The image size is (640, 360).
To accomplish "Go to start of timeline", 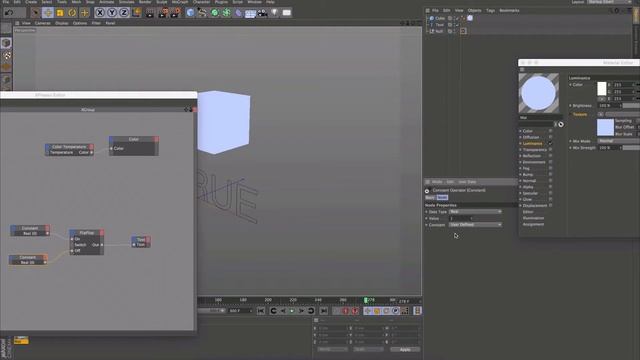I will 261,311.
